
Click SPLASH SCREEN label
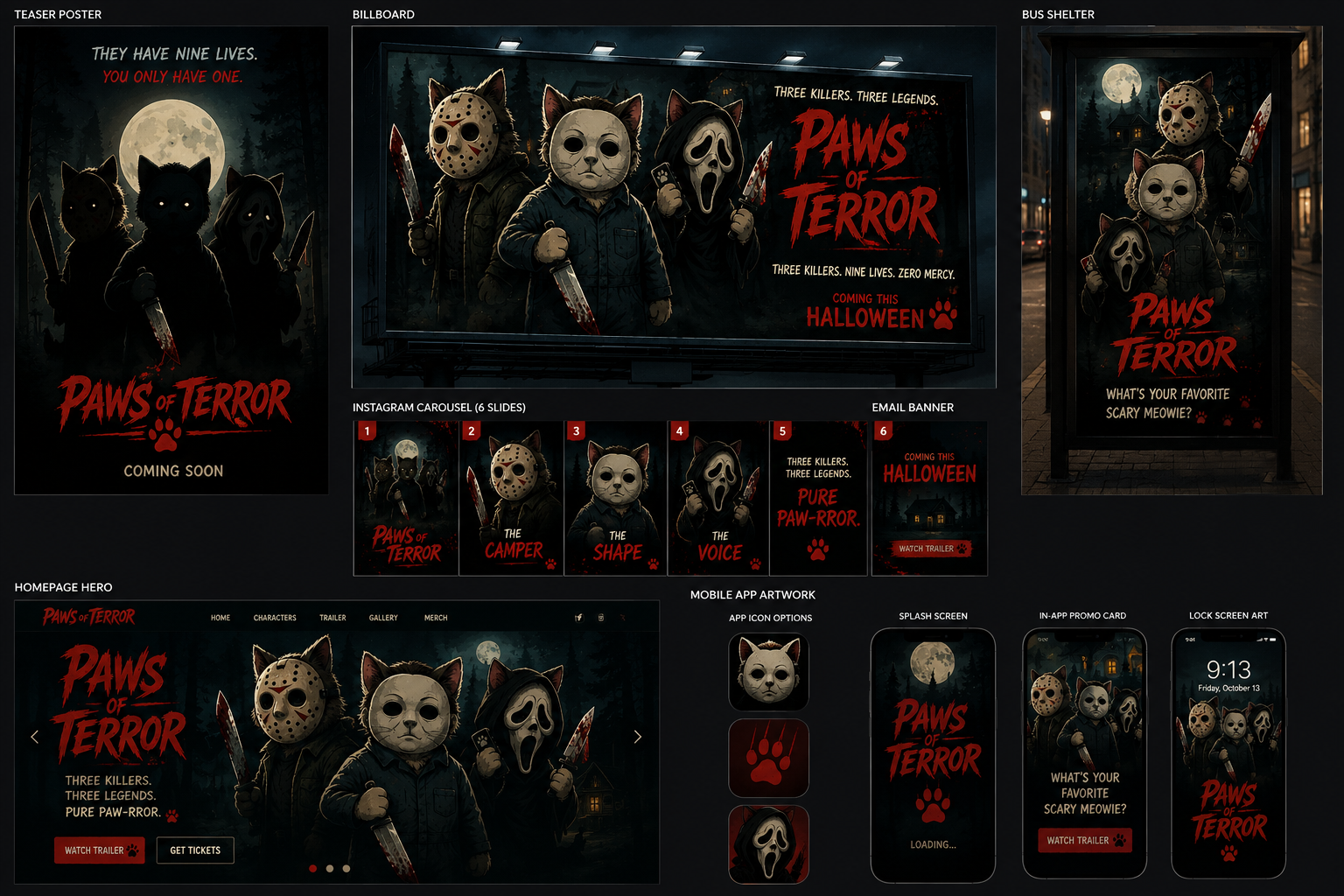coord(933,616)
